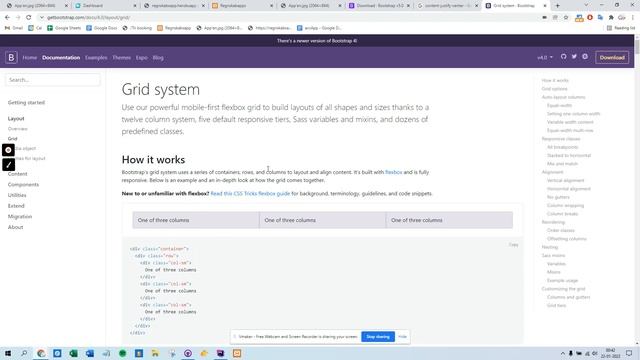Image resolution: width=640 pixels, height=360 pixels.
Task: Click newer version of Bootstrap banner
Action: coord(317,41)
